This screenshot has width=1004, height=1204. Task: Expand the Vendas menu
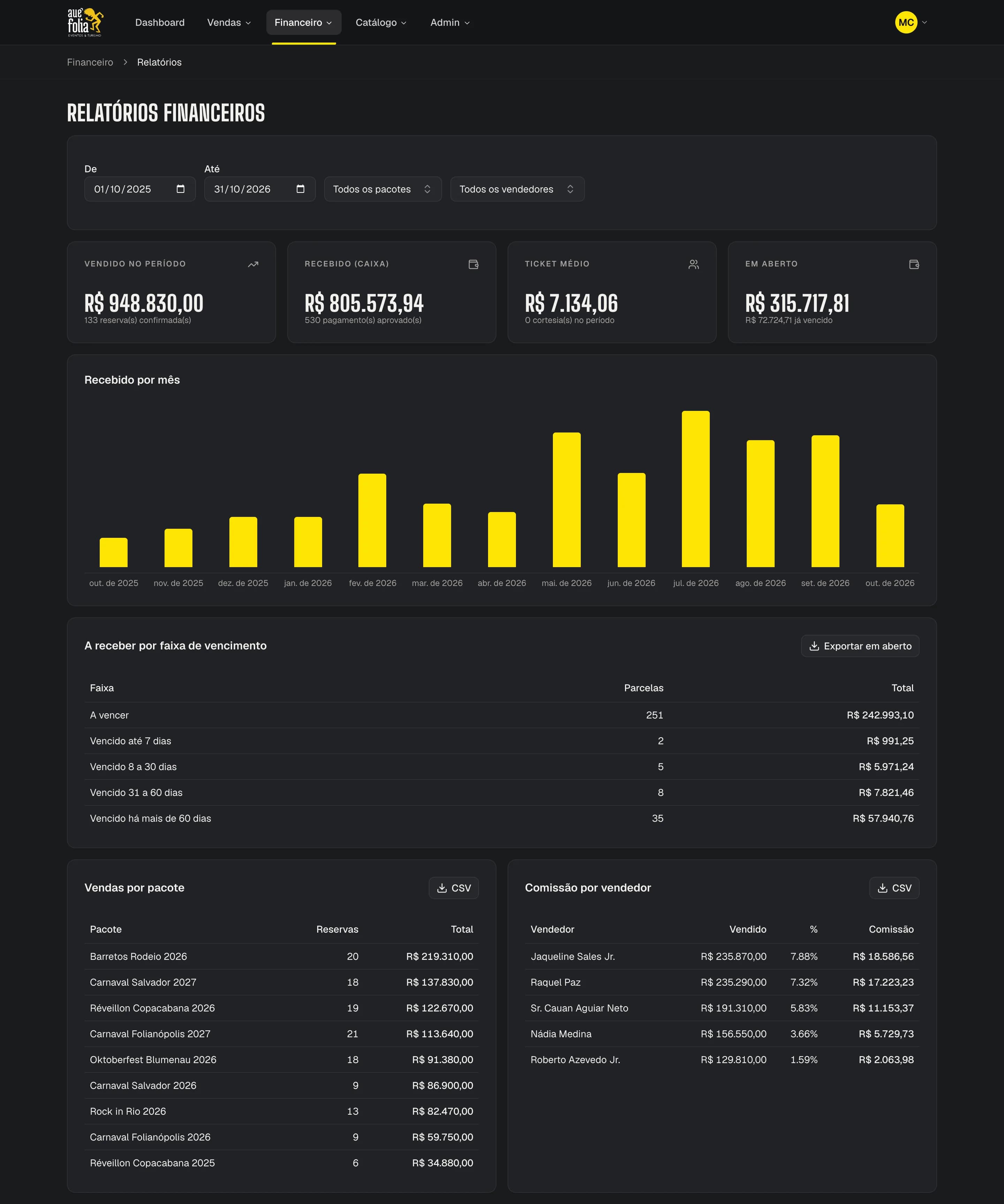(x=229, y=22)
